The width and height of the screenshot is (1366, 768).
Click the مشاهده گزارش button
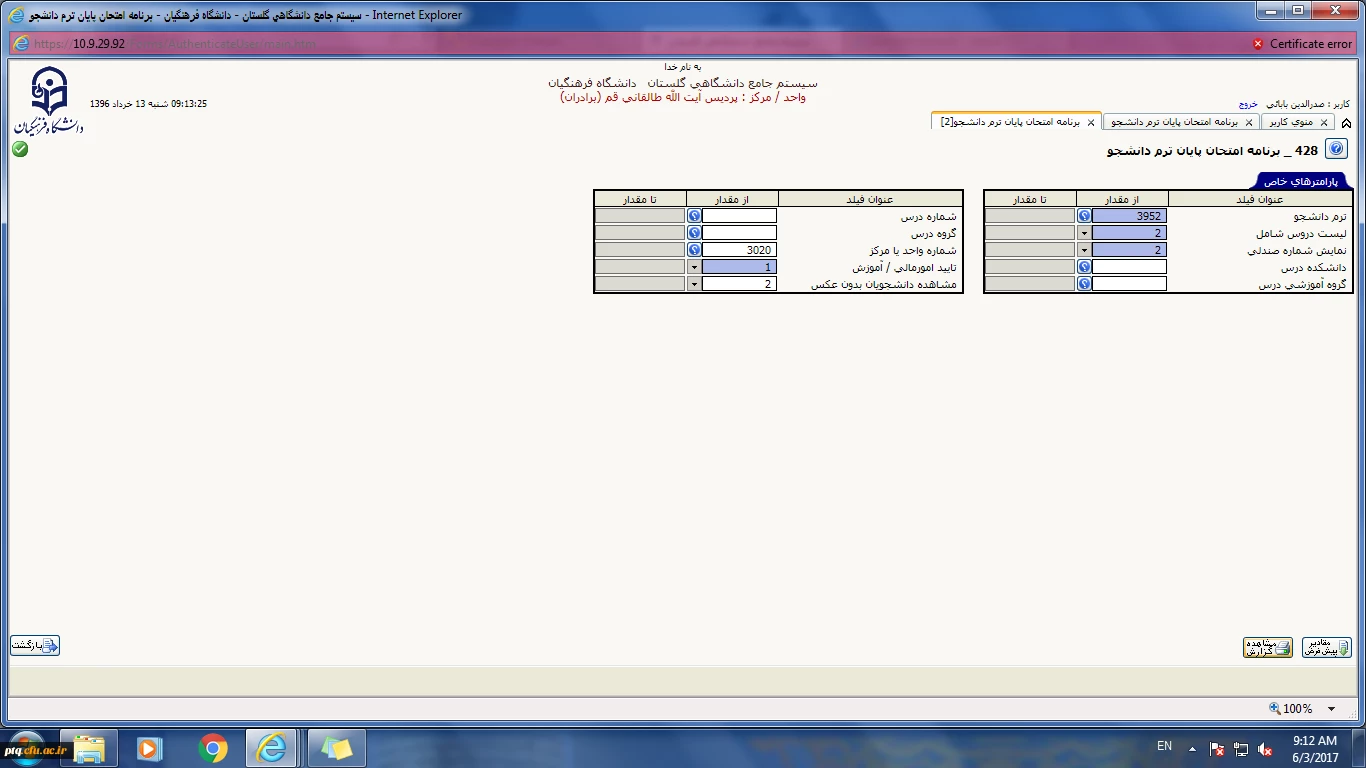tap(1267, 647)
